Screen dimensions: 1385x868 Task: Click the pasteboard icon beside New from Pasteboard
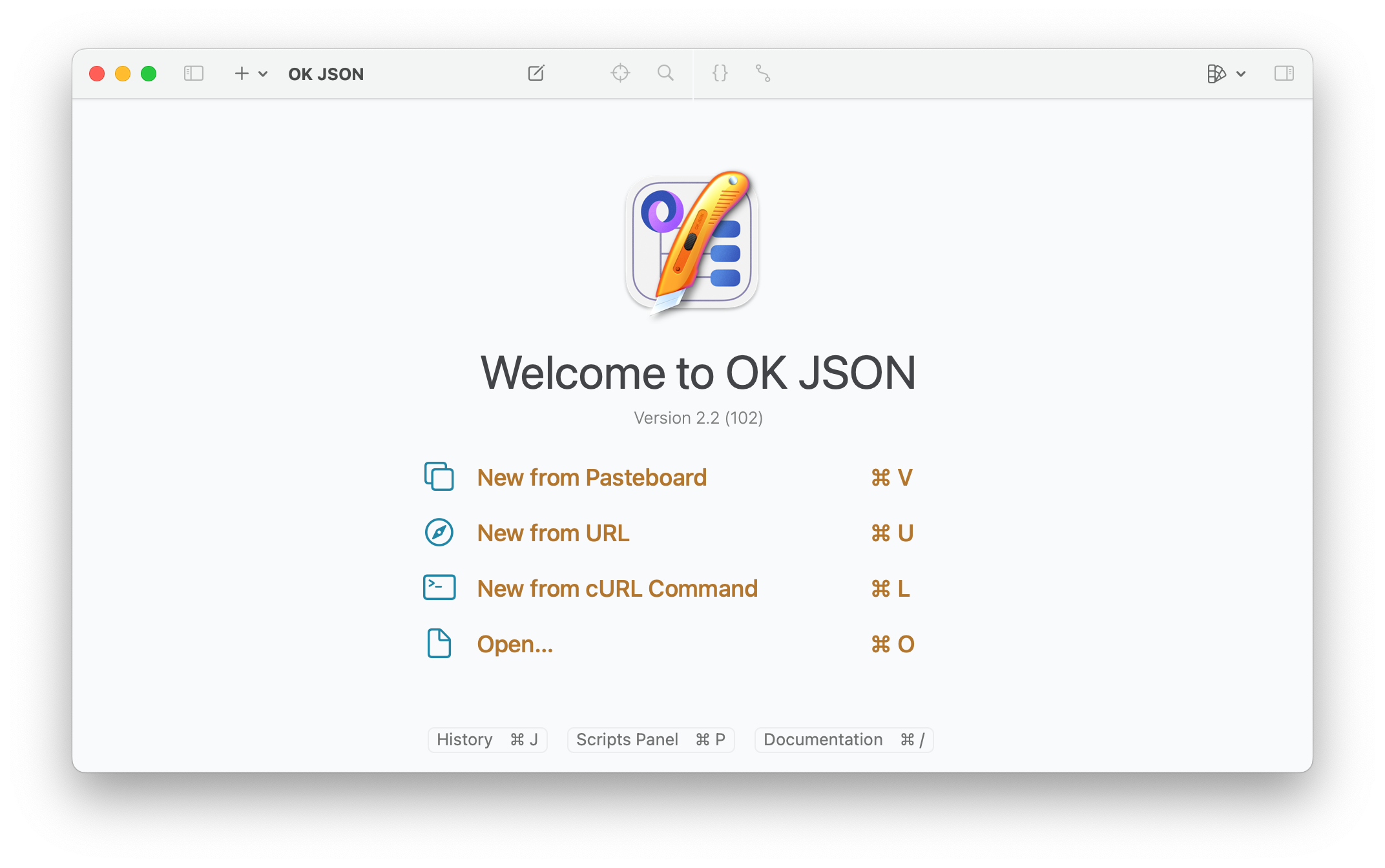pyautogui.click(x=439, y=477)
